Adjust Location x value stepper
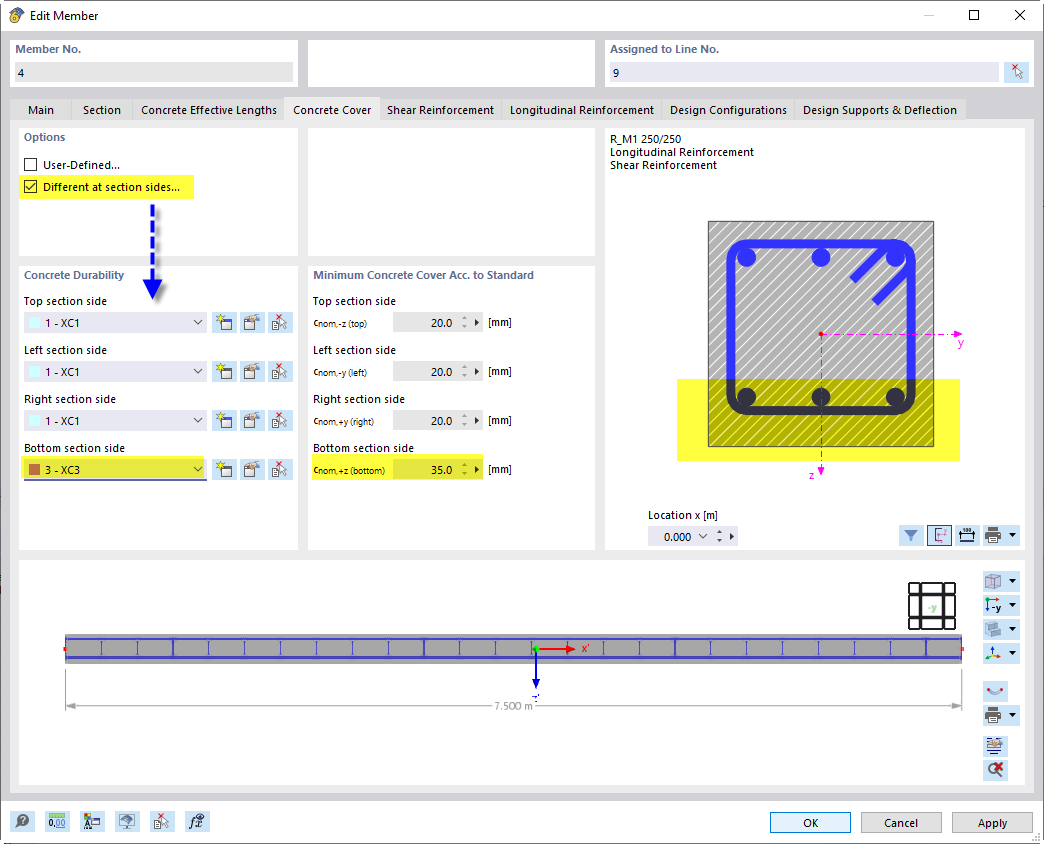1044x844 pixels. click(x=719, y=536)
